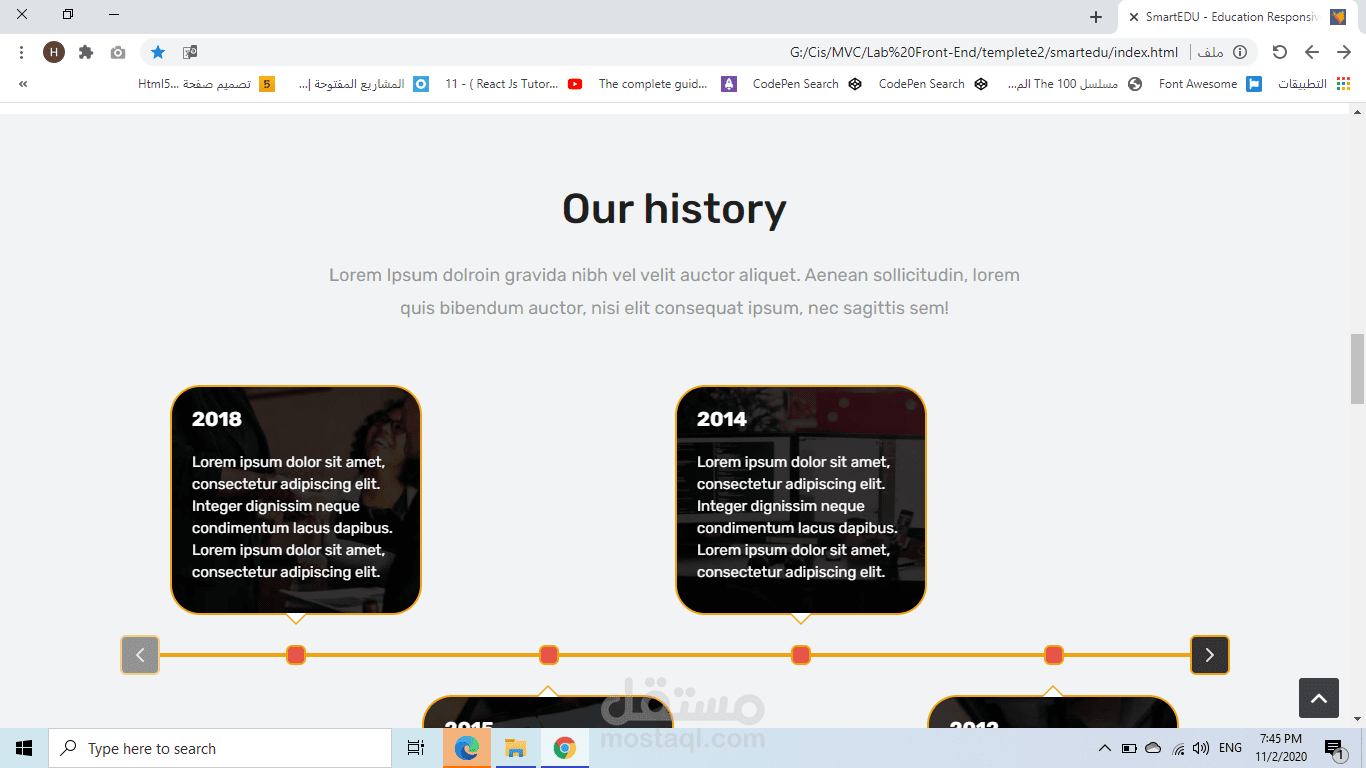Open the React Js Tutor YouTube bookmark
This screenshot has width=1366, height=768.
[514, 84]
